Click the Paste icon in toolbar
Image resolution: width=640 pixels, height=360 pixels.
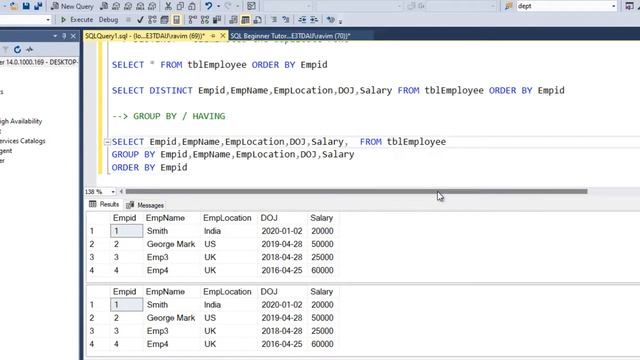[x=192, y=6]
